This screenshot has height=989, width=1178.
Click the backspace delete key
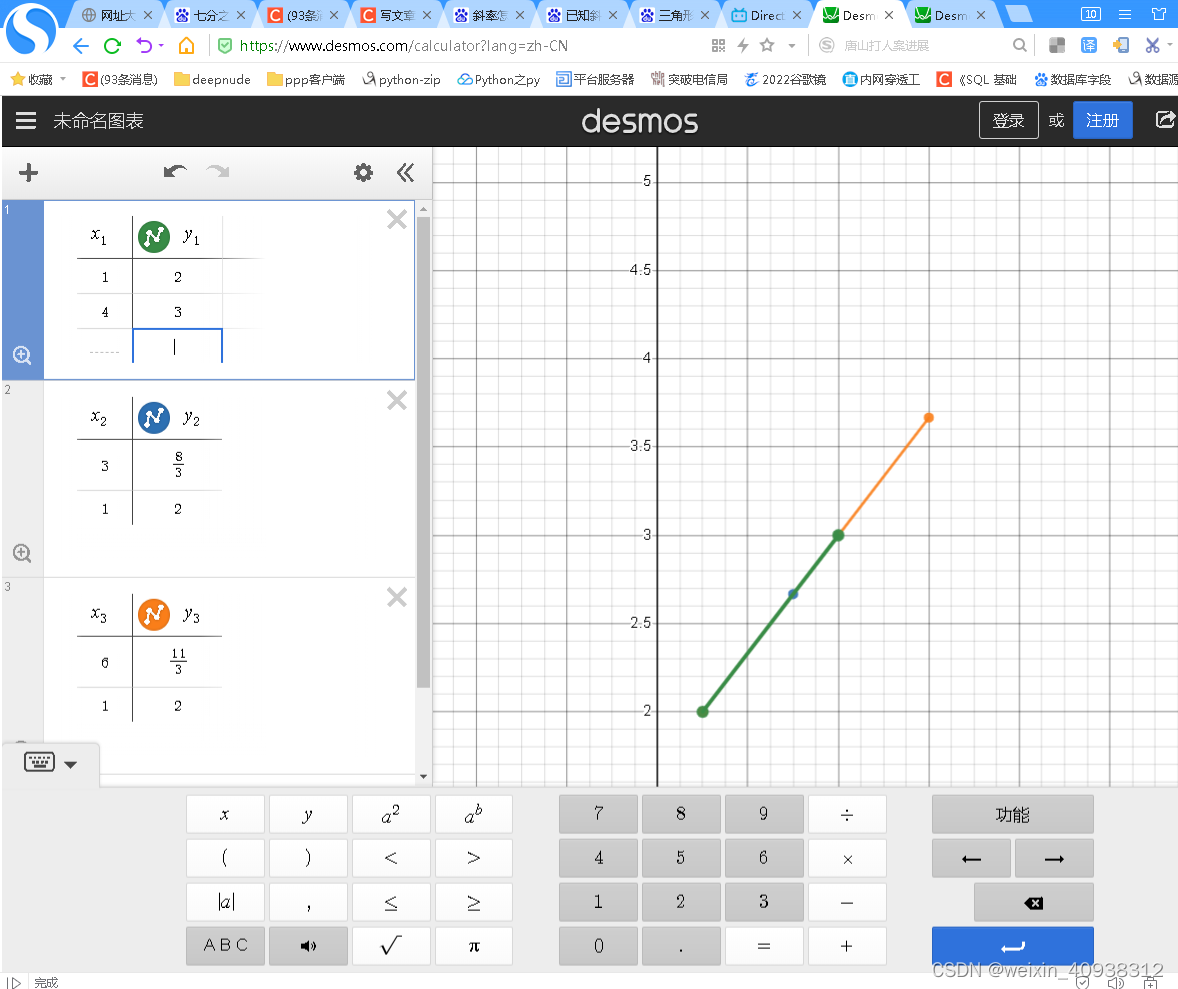click(1033, 902)
